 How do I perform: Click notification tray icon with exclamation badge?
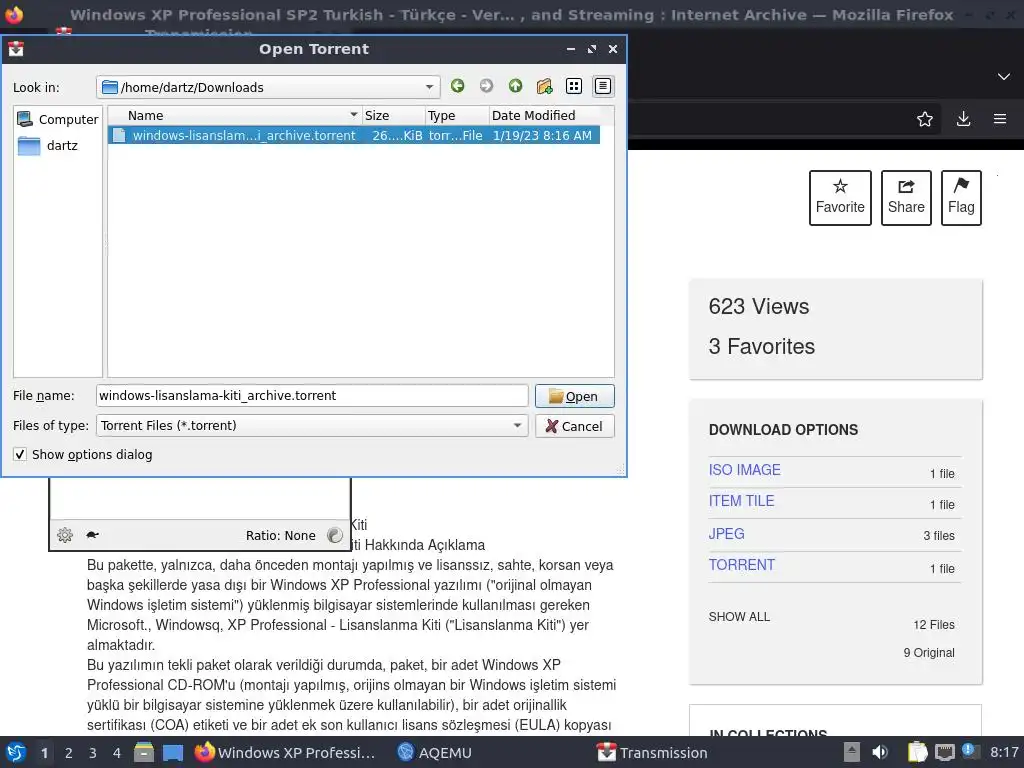[970, 751]
